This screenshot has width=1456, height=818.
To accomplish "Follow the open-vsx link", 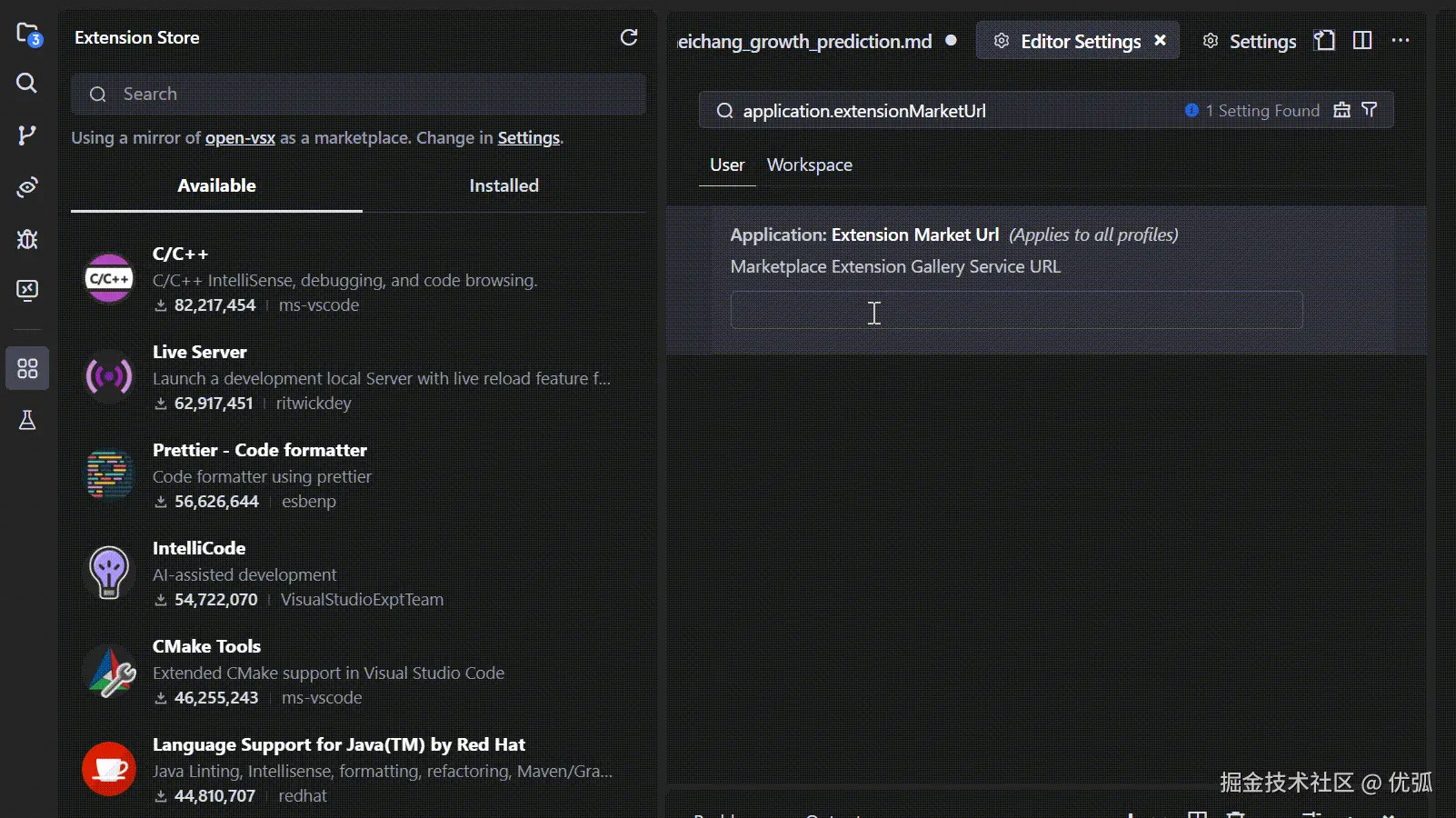I will click(240, 138).
